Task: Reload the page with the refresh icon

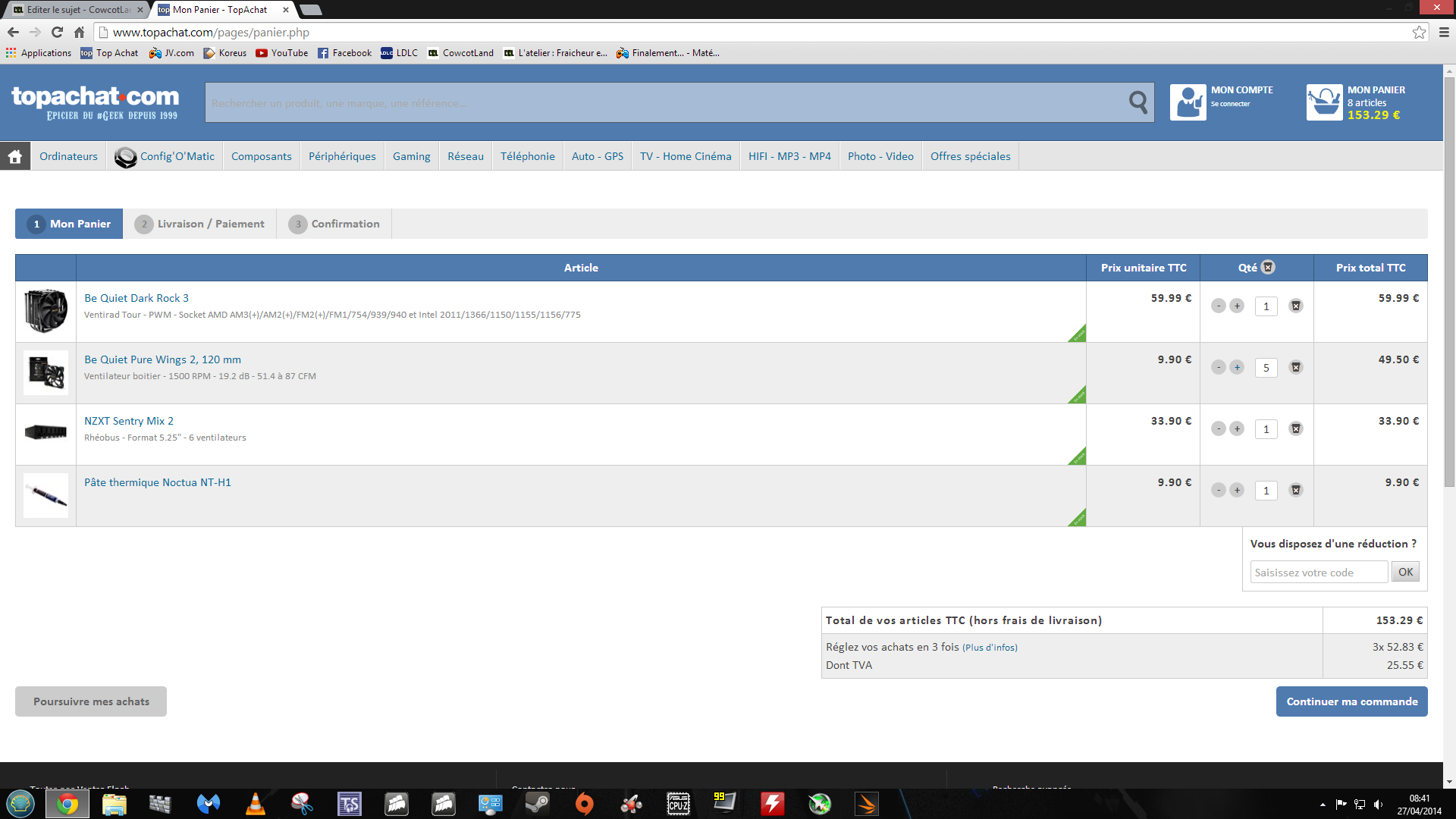Action: point(57,32)
